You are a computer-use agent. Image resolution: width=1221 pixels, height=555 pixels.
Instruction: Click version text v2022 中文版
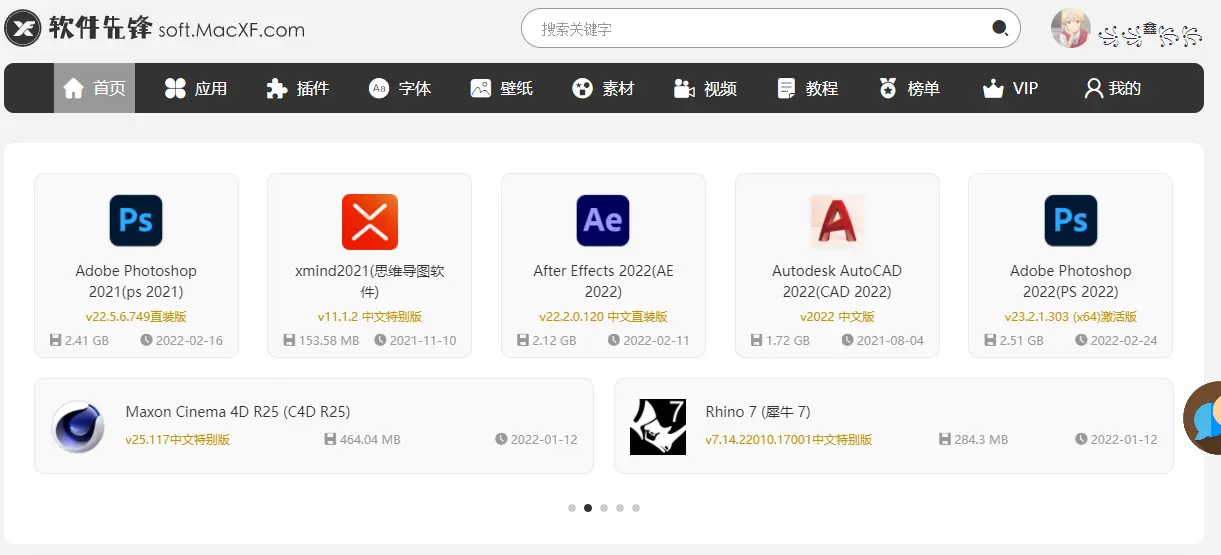pos(837,317)
